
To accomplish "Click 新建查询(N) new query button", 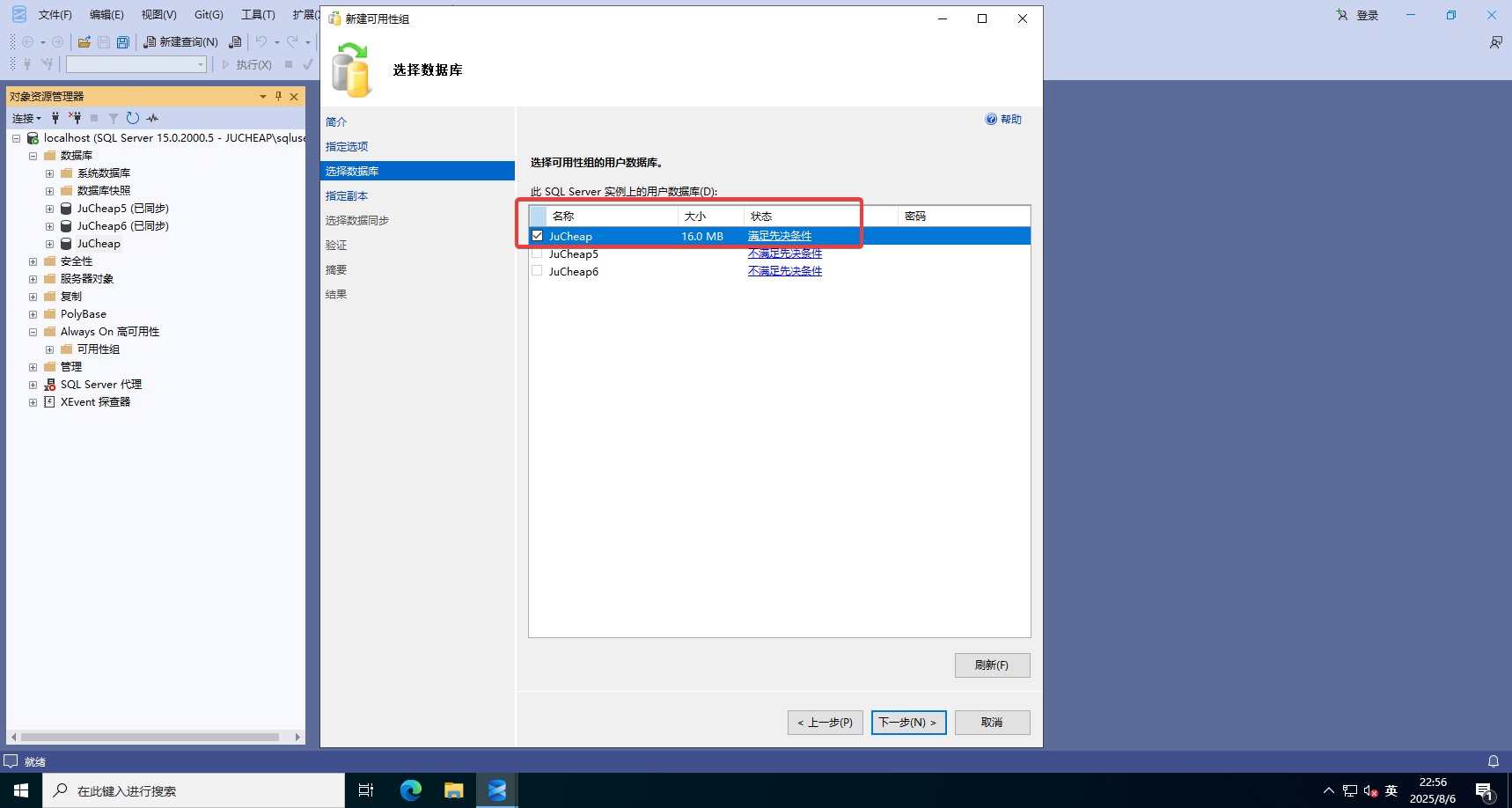I will pyautogui.click(x=181, y=41).
